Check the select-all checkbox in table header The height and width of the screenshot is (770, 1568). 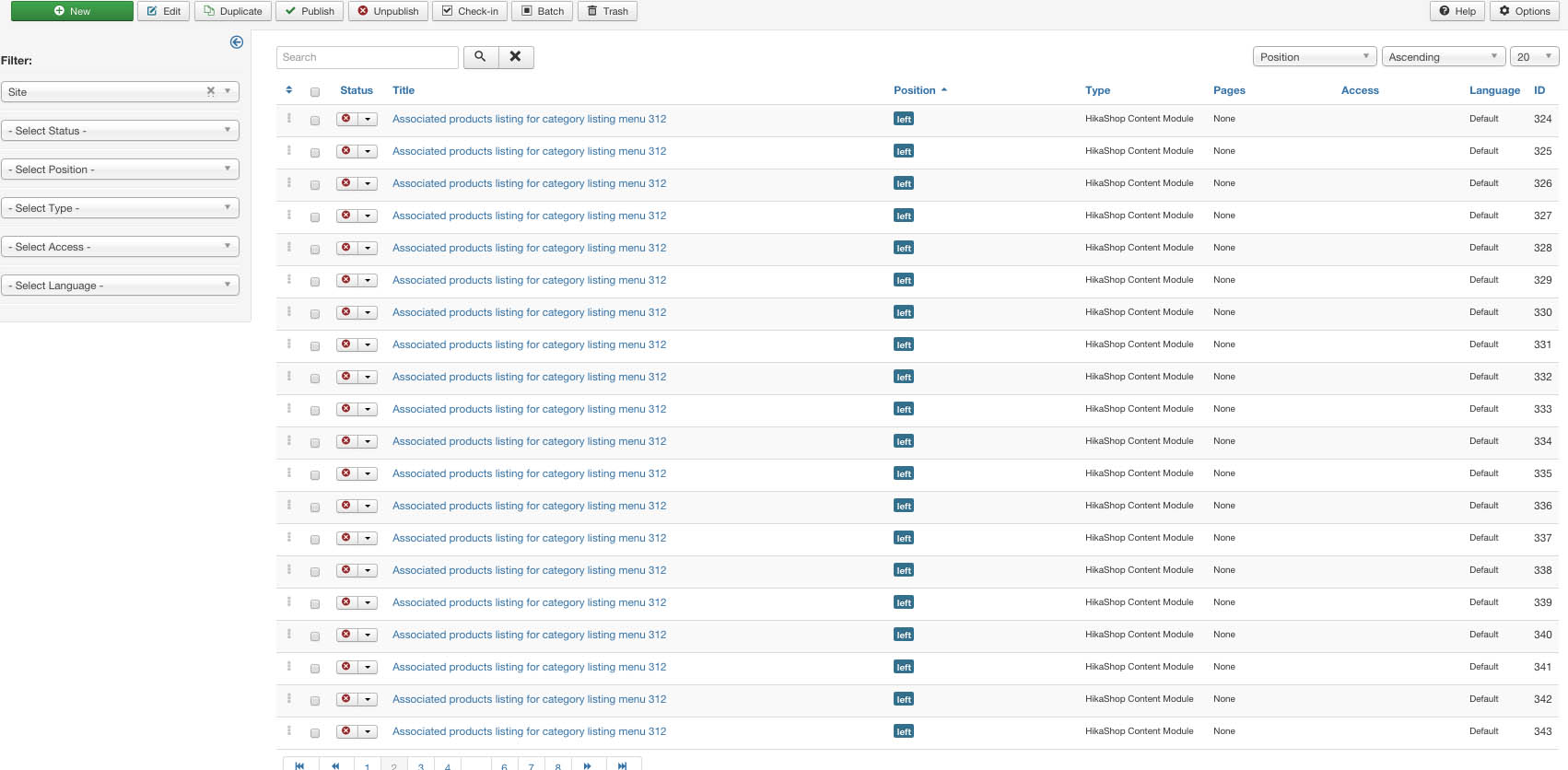click(315, 92)
